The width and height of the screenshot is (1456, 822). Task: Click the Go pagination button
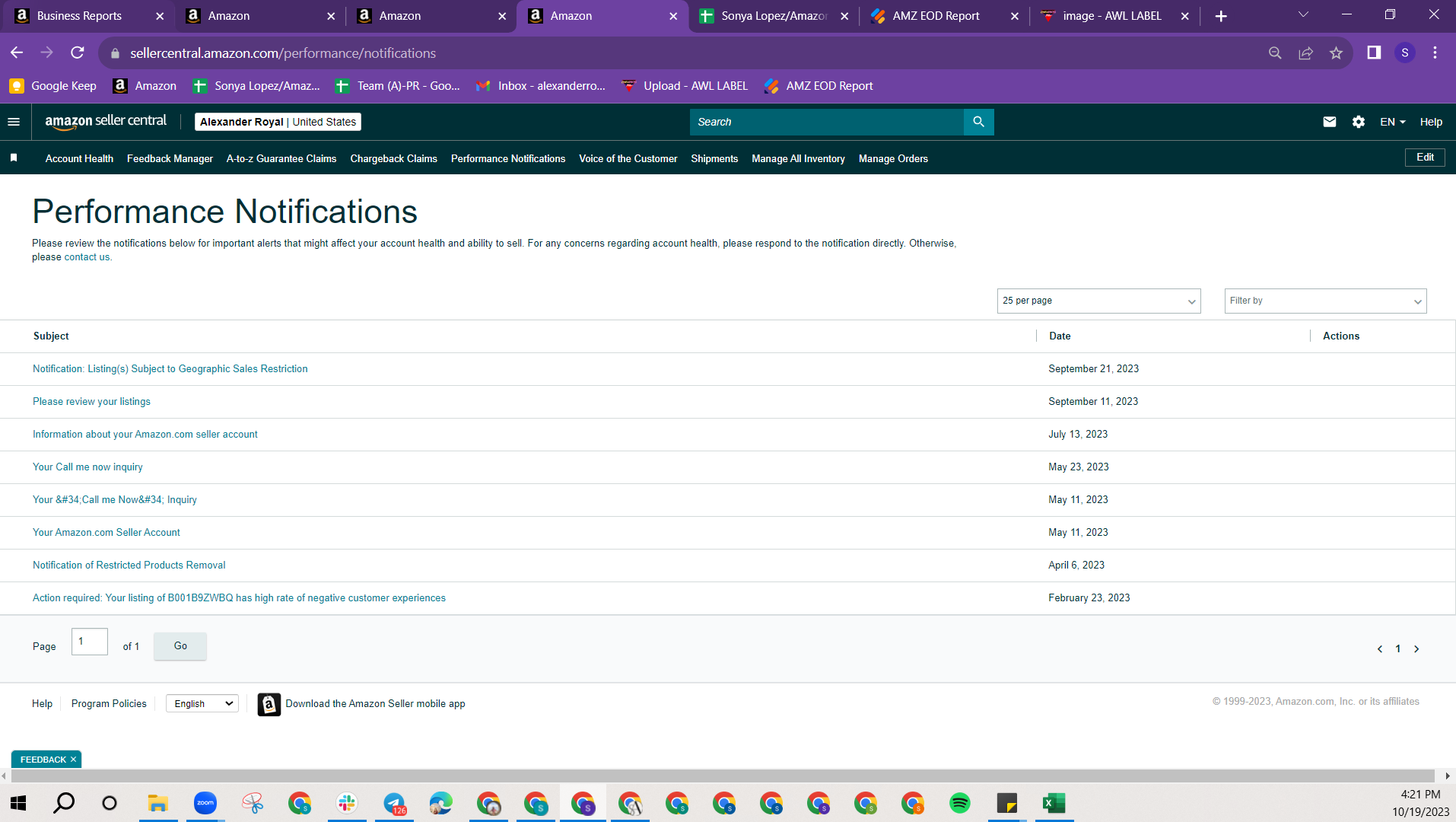coord(180,646)
